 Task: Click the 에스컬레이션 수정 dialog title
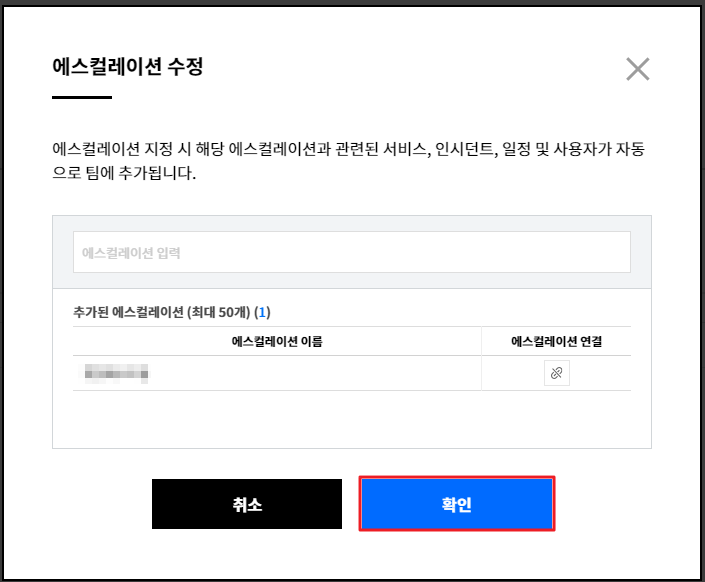coord(128,68)
